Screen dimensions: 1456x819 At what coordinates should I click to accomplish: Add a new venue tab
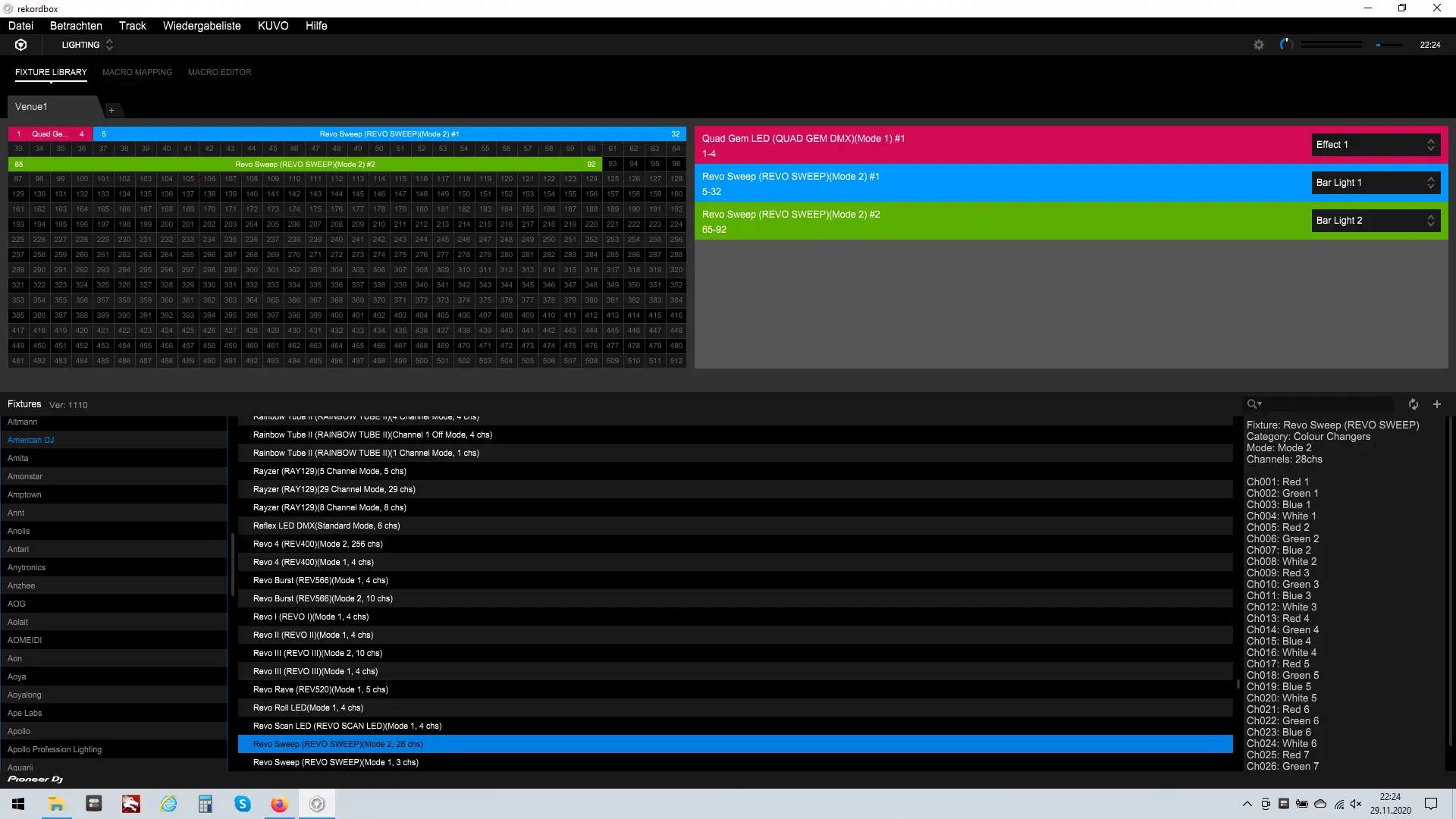point(111,111)
